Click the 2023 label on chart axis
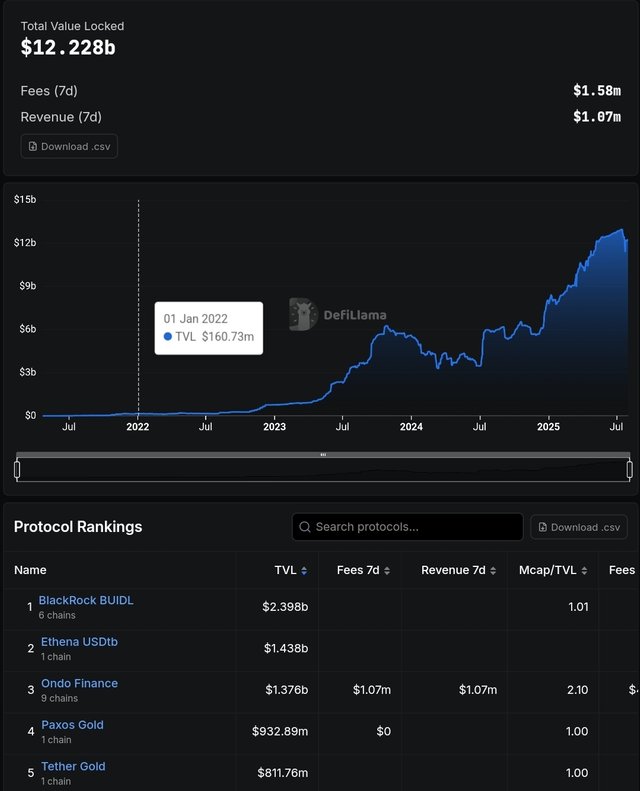This screenshot has width=640, height=791. tap(274, 427)
